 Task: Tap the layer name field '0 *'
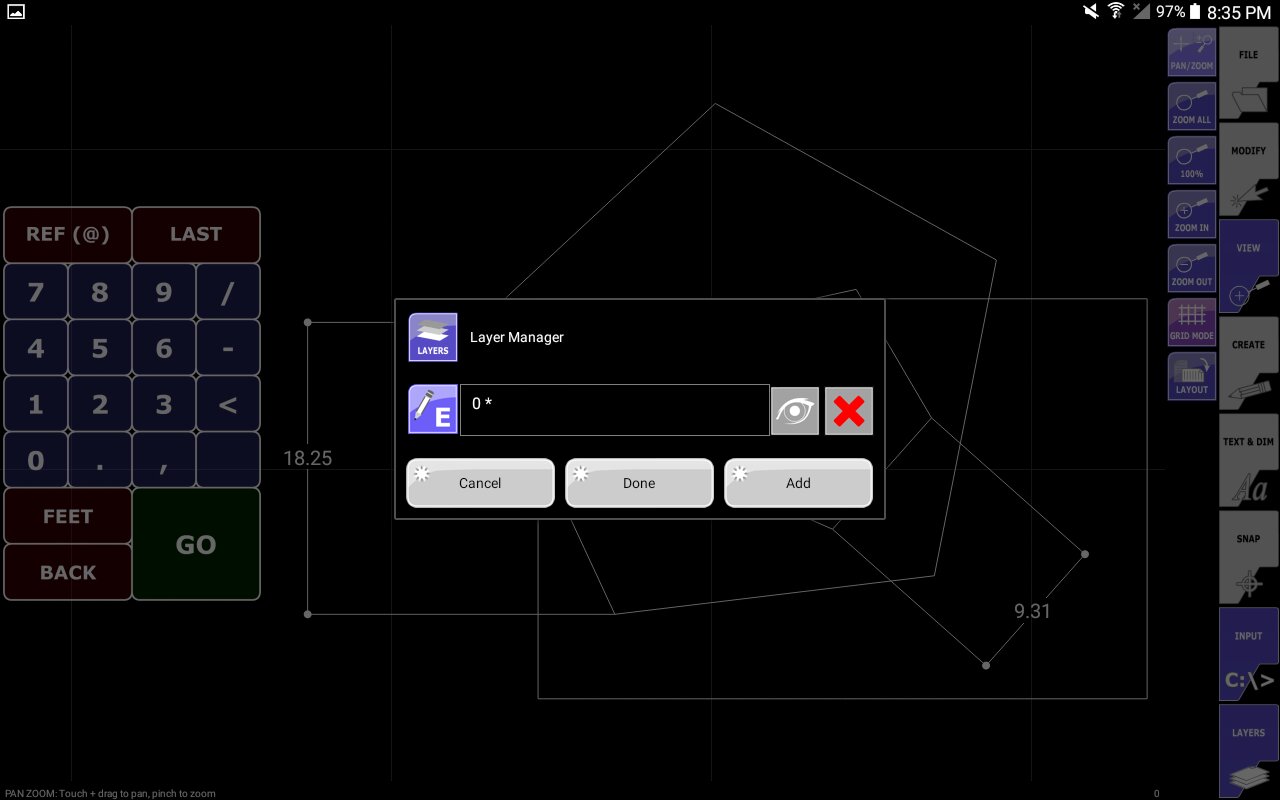coord(615,410)
